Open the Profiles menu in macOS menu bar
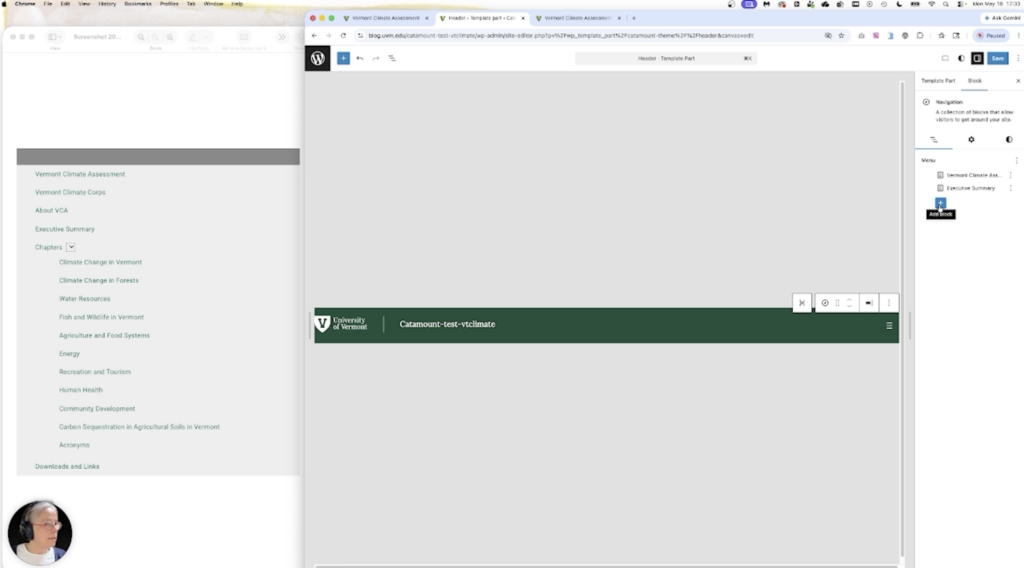Screen dimensions: 1024x568 click(x=169, y=4)
